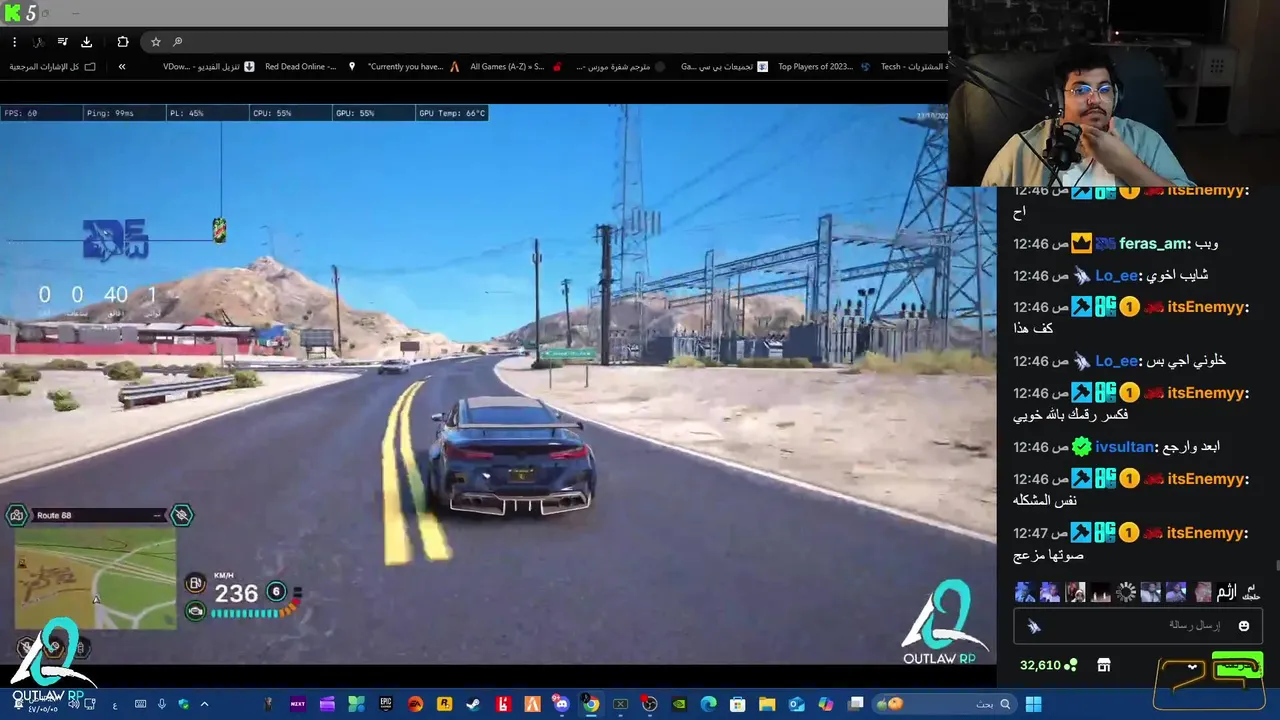Open the Morse code translator bookmark
This screenshot has width=1280, height=720.
[x=622, y=67]
